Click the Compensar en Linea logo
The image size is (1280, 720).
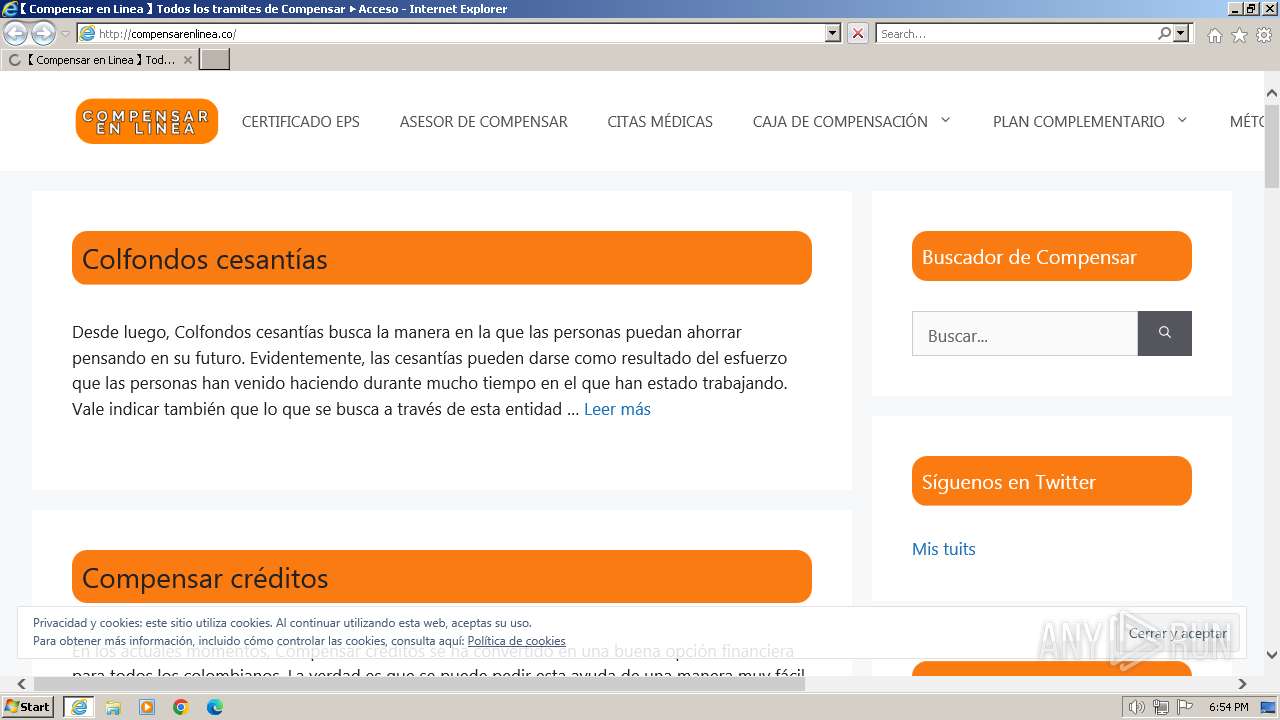pos(147,121)
